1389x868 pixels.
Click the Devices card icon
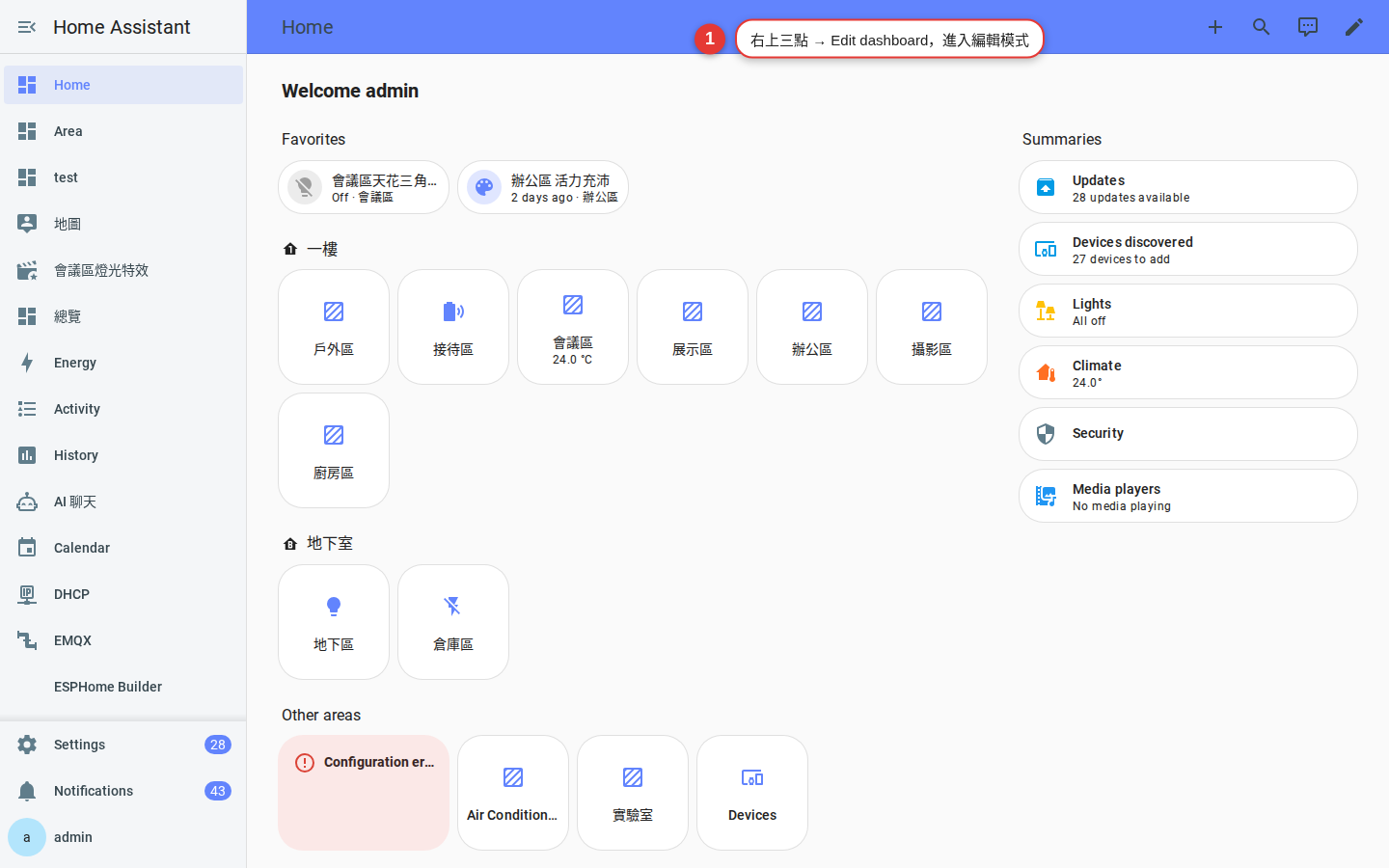(752, 777)
